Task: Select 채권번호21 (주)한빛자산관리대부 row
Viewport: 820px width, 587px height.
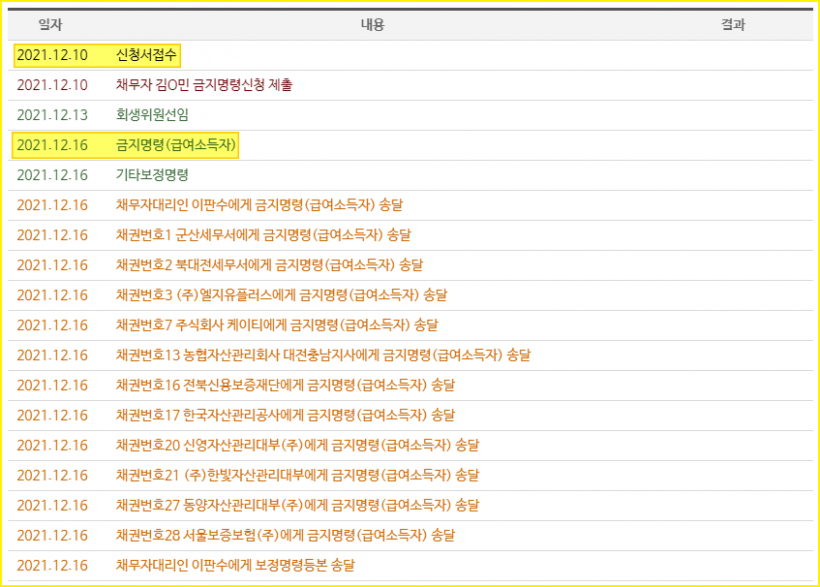Action: tap(411, 476)
